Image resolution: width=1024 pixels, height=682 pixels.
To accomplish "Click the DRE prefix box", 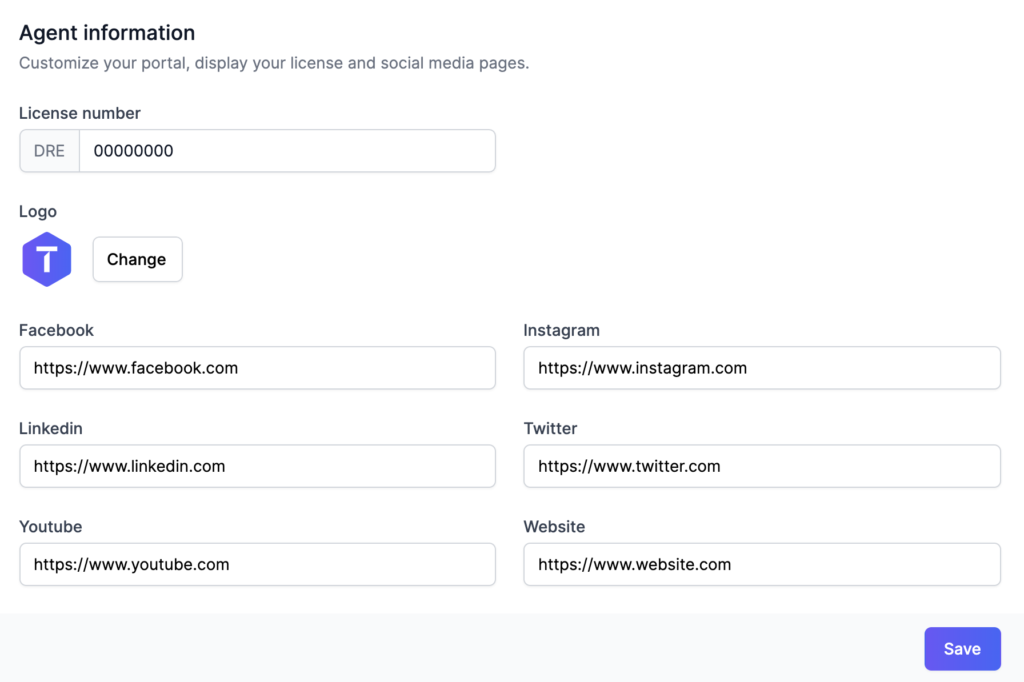I will coord(50,151).
